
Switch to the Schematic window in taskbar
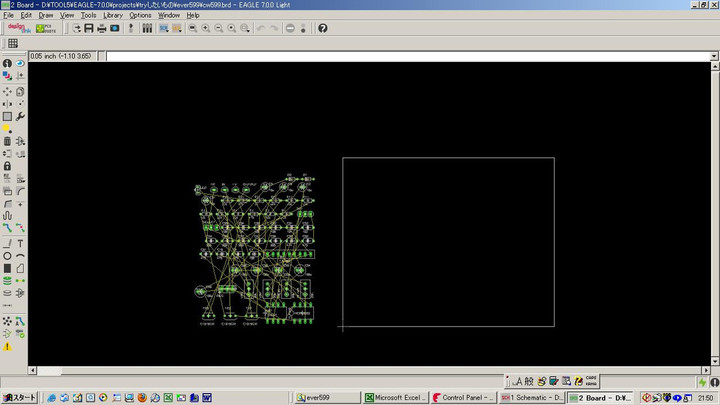tap(531, 397)
